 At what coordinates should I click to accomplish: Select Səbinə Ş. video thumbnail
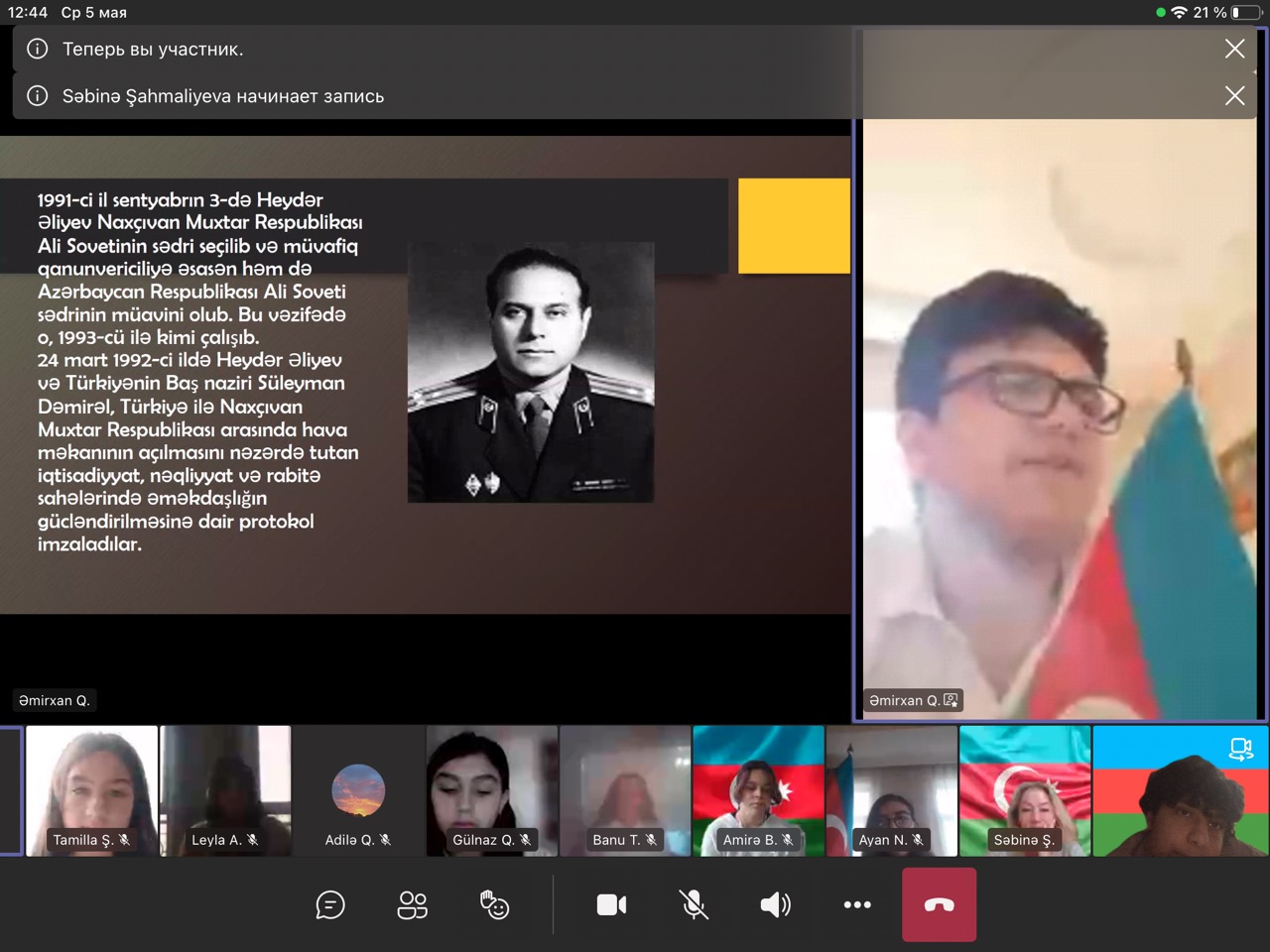click(x=1025, y=790)
